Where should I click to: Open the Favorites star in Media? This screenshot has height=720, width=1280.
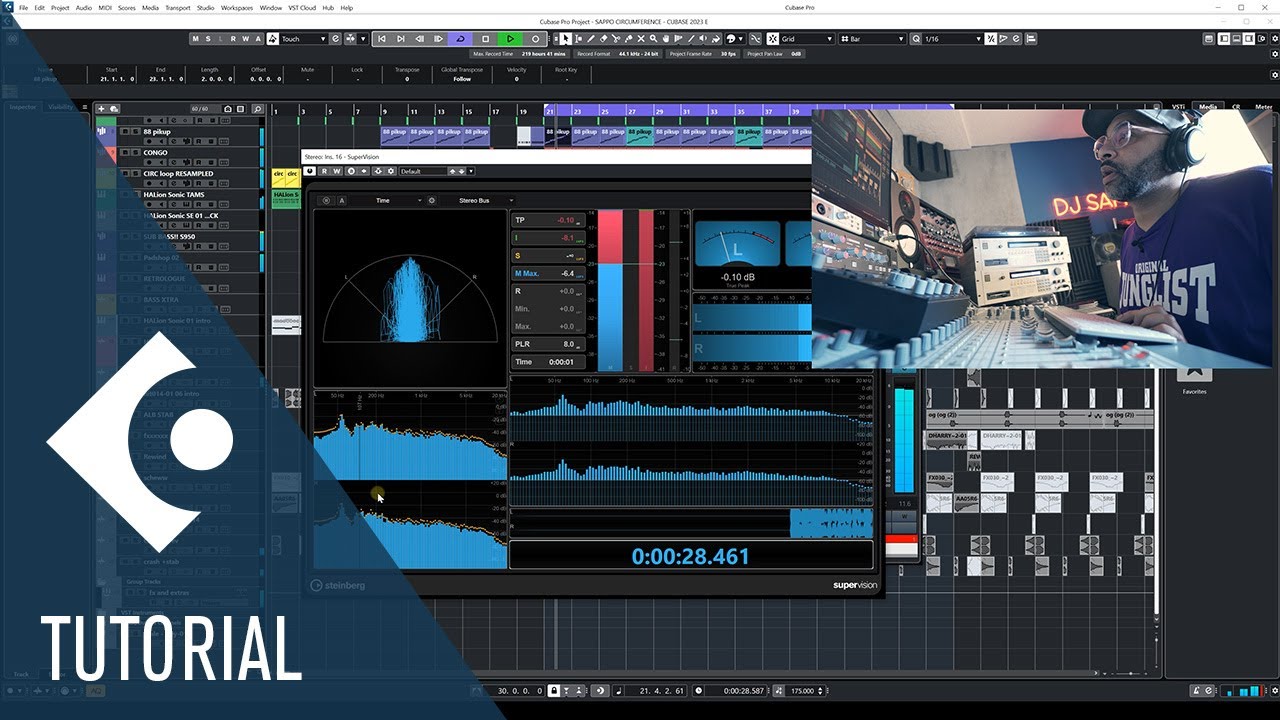[1194, 374]
